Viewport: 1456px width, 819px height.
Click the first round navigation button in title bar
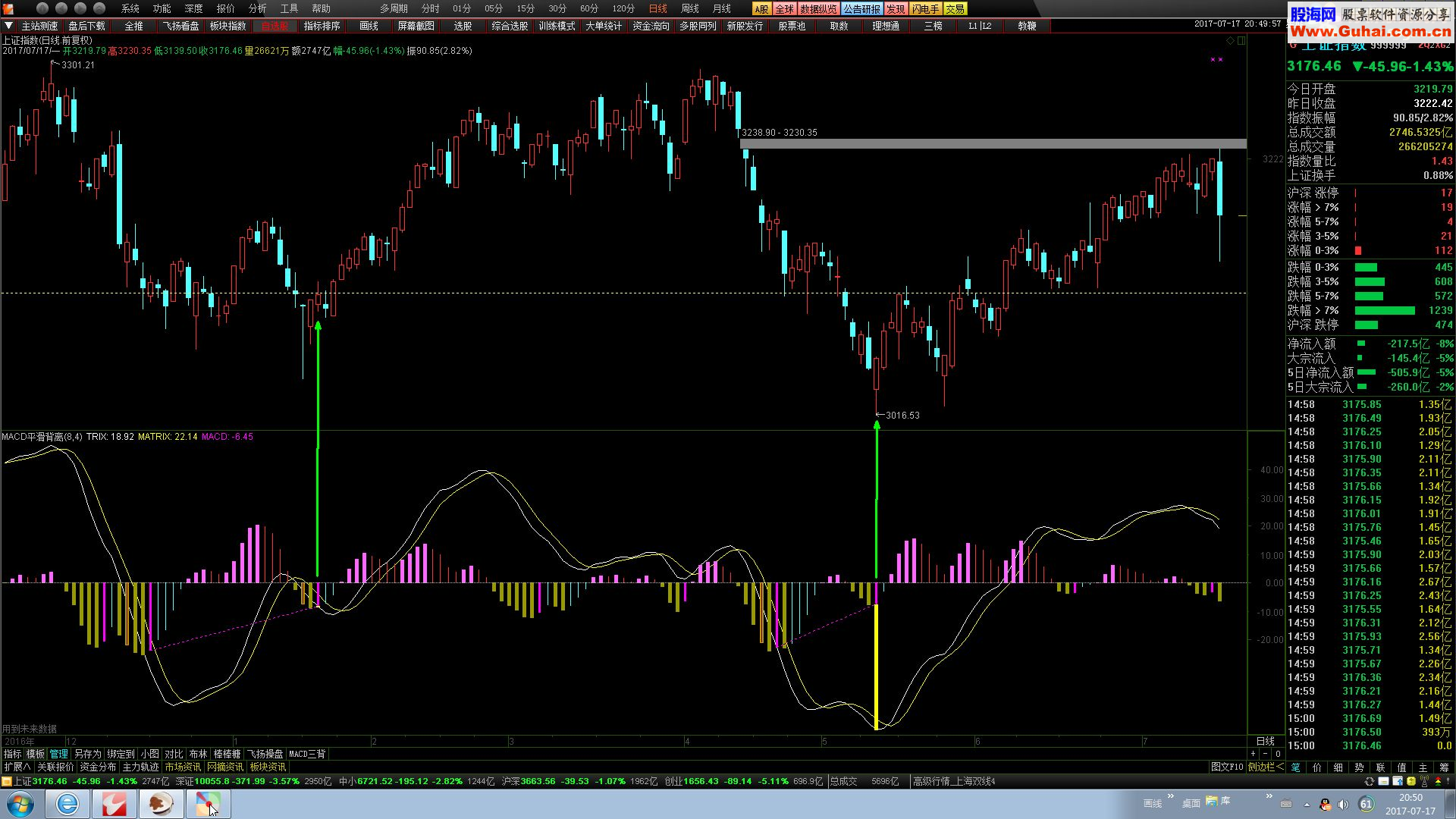(42, 8)
